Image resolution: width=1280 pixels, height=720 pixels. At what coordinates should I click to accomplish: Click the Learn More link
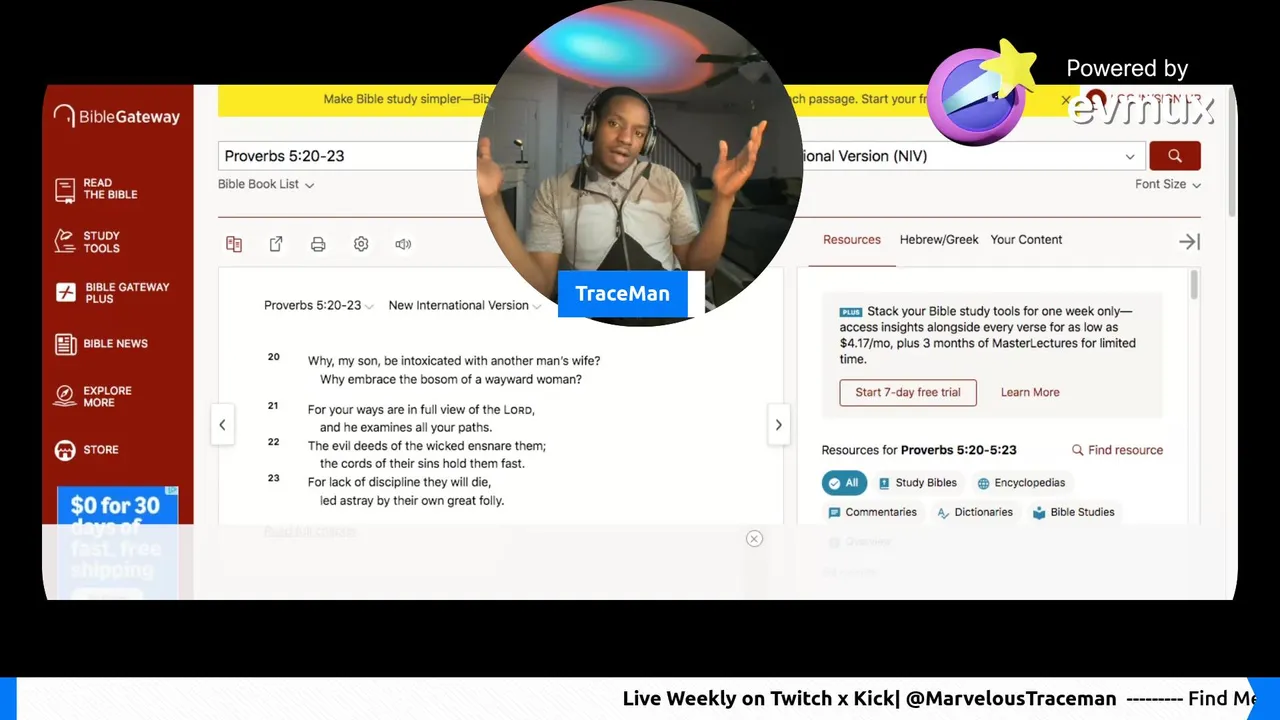[x=1030, y=392]
